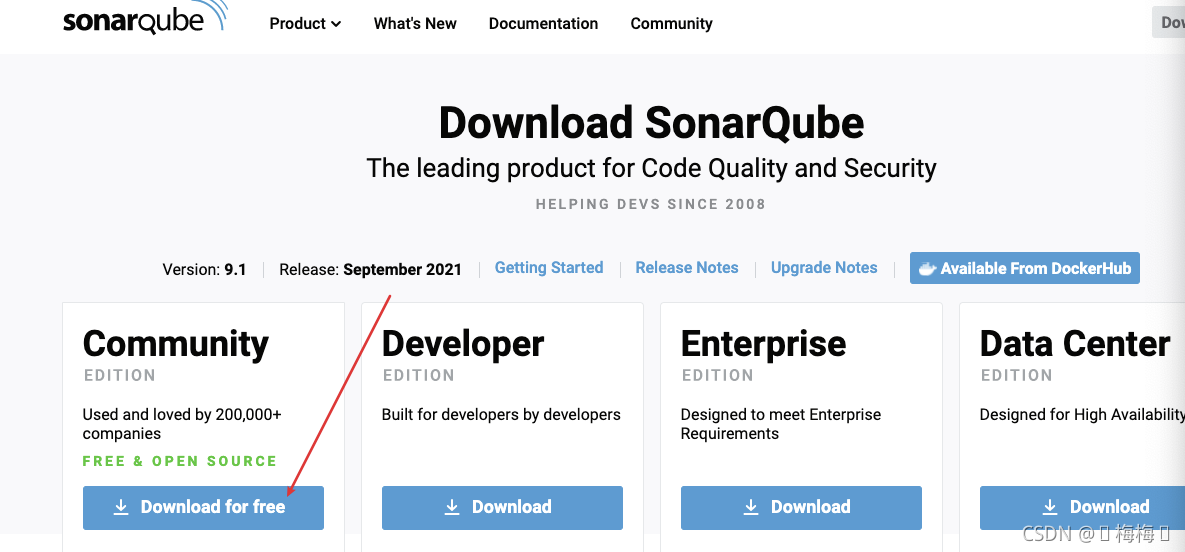Click the Release: September 2021 text
The height and width of the screenshot is (552, 1185).
point(370,269)
